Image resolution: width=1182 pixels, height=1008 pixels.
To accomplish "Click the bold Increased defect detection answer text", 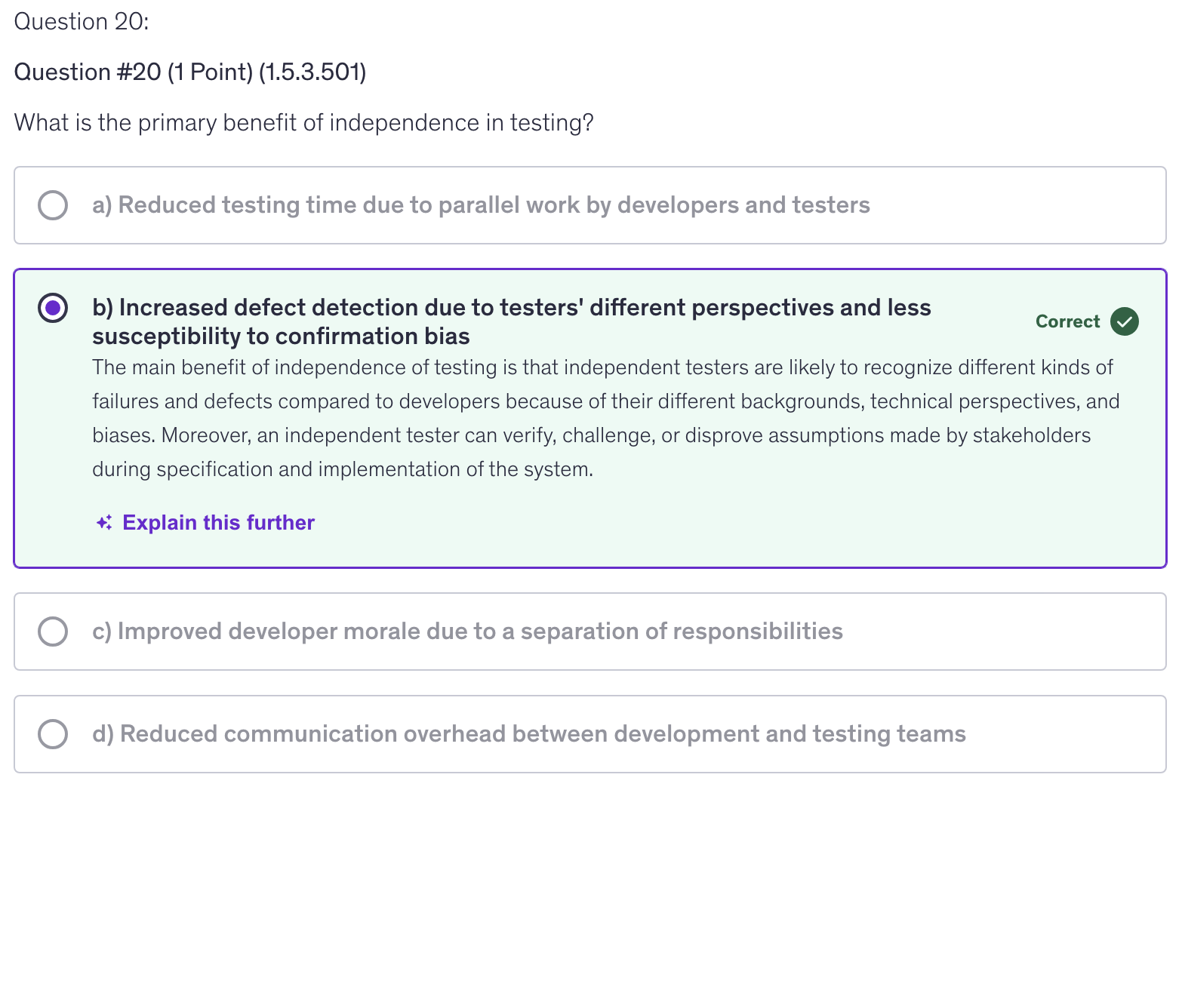I will point(511,308).
